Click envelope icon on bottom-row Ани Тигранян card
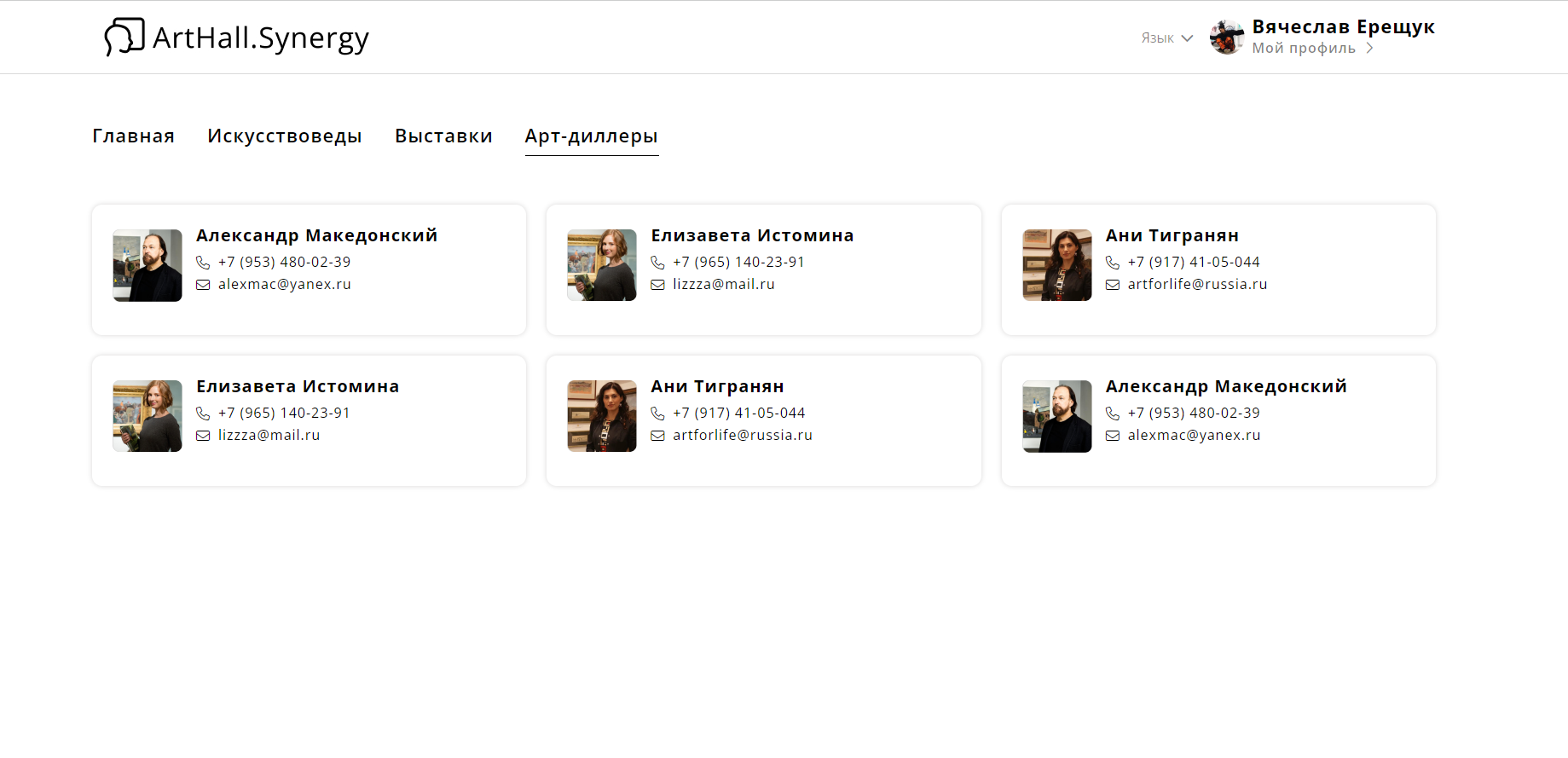Screen dimensions: 1568x758 tap(657, 436)
